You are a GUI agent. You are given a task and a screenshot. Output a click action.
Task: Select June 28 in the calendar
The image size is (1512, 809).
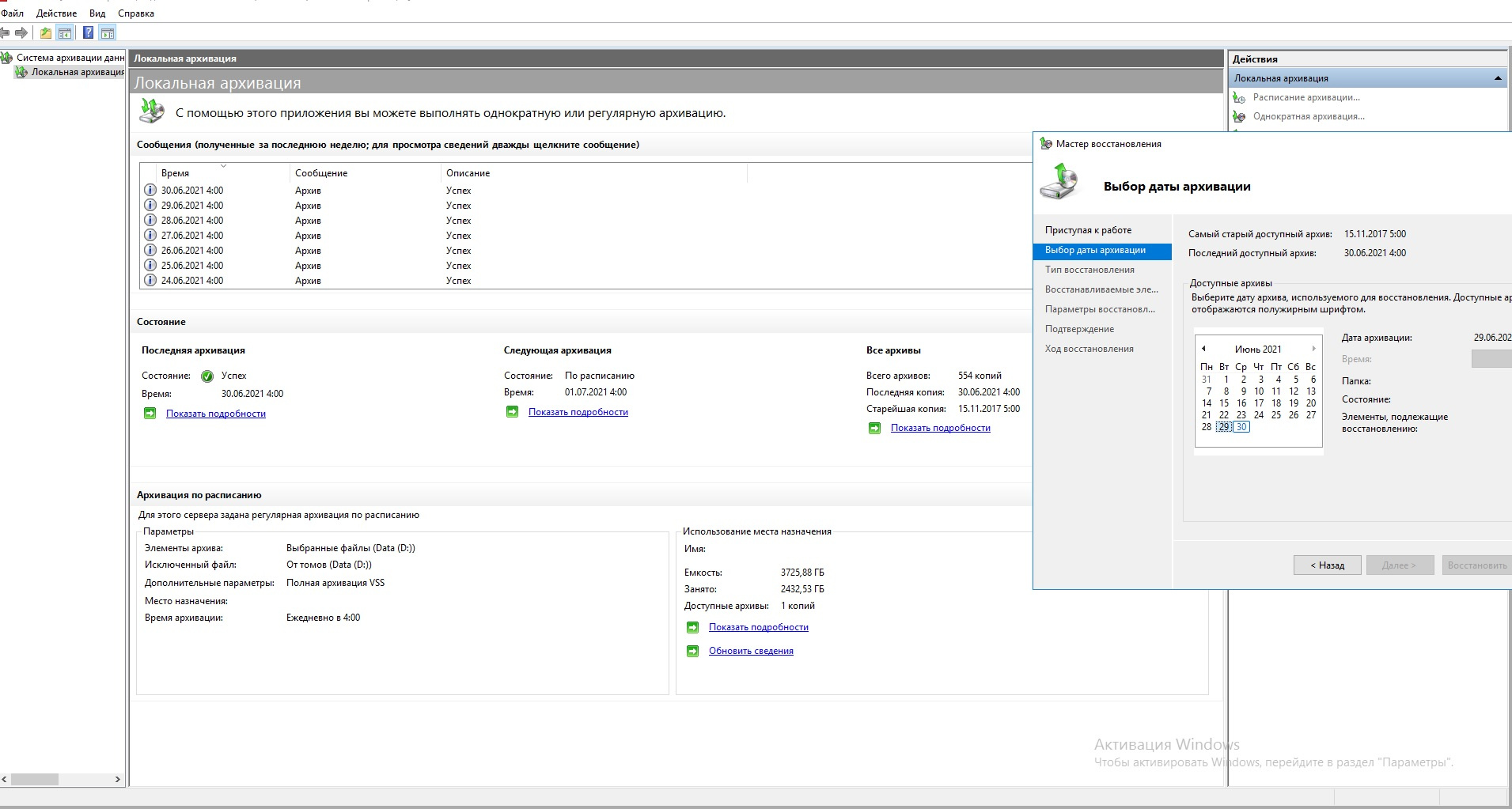pos(1207,427)
